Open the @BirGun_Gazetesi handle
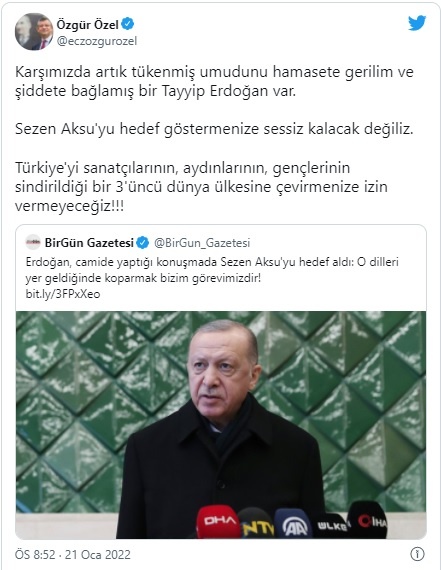Image resolution: width=441 pixels, height=570 pixels. click(x=202, y=243)
